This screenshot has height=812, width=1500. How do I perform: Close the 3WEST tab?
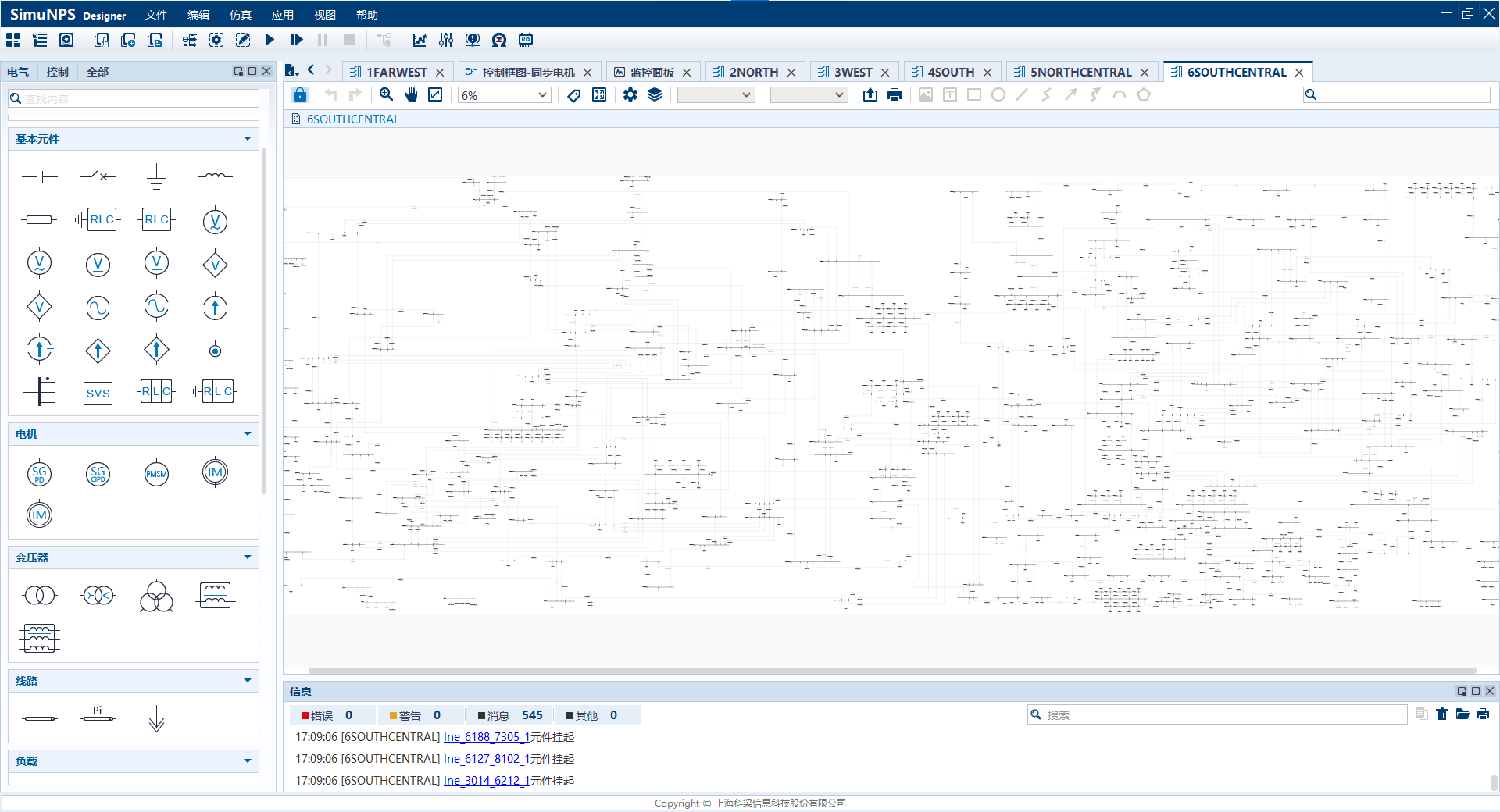[x=885, y=73]
